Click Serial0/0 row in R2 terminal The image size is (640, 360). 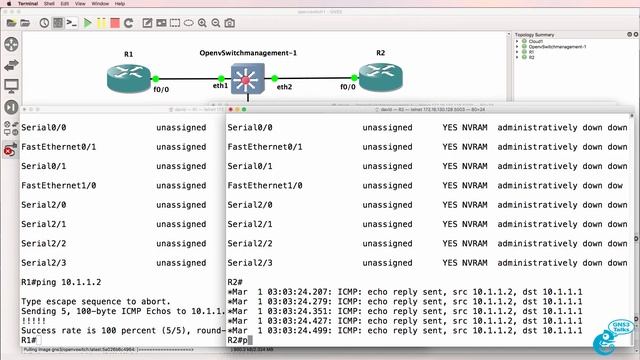click(427, 127)
